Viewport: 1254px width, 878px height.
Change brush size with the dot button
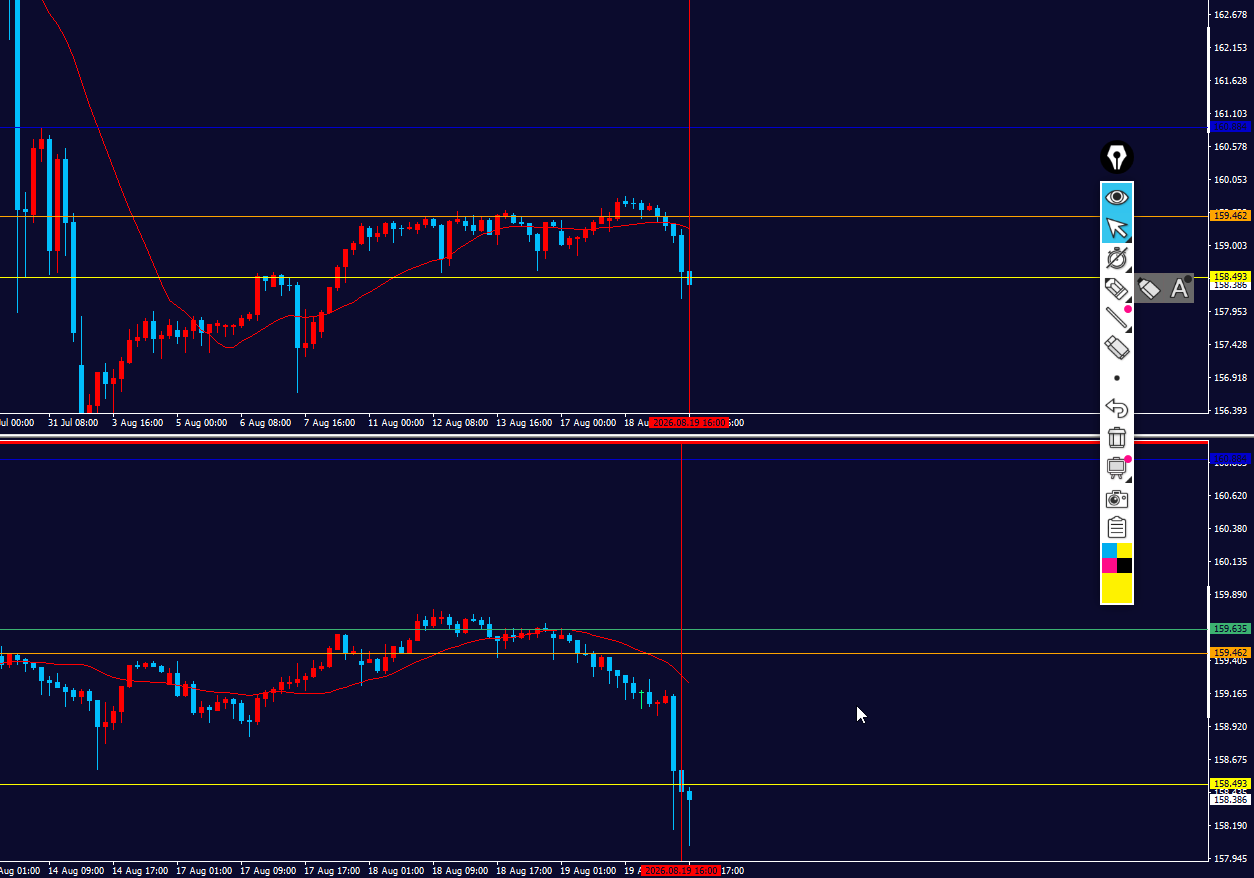pyautogui.click(x=1116, y=378)
